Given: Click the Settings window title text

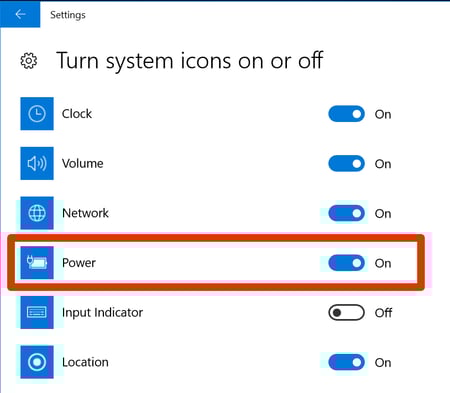Looking at the screenshot, I should [68, 15].
